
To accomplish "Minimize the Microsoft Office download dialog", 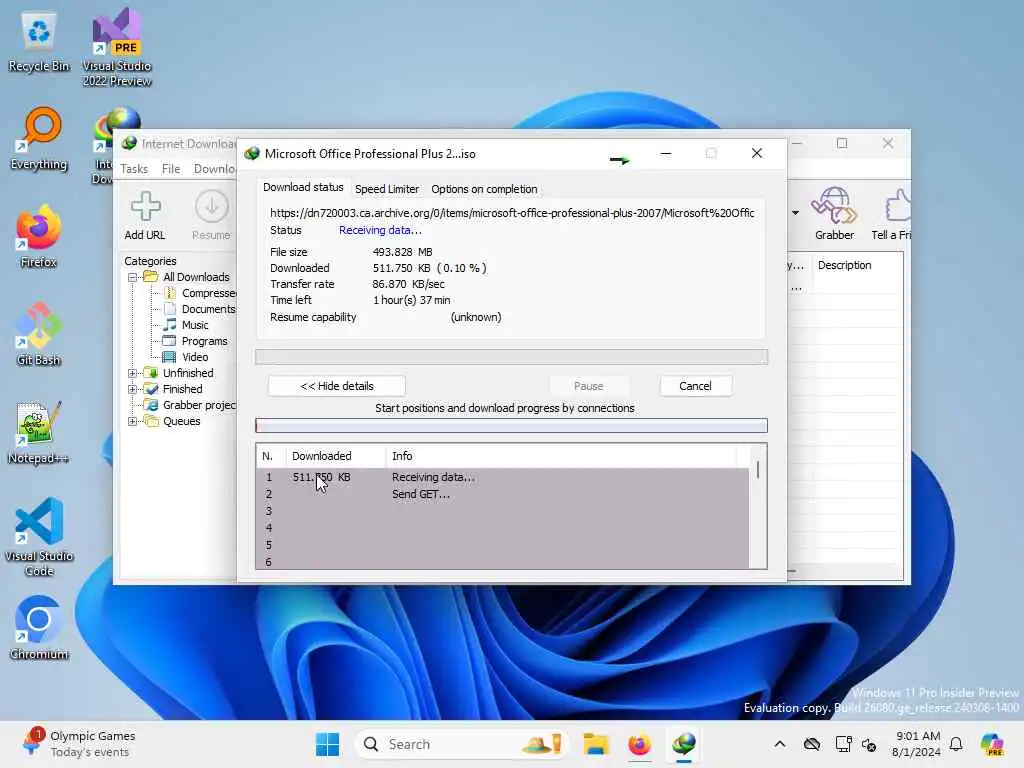I will tap(665, 153).
